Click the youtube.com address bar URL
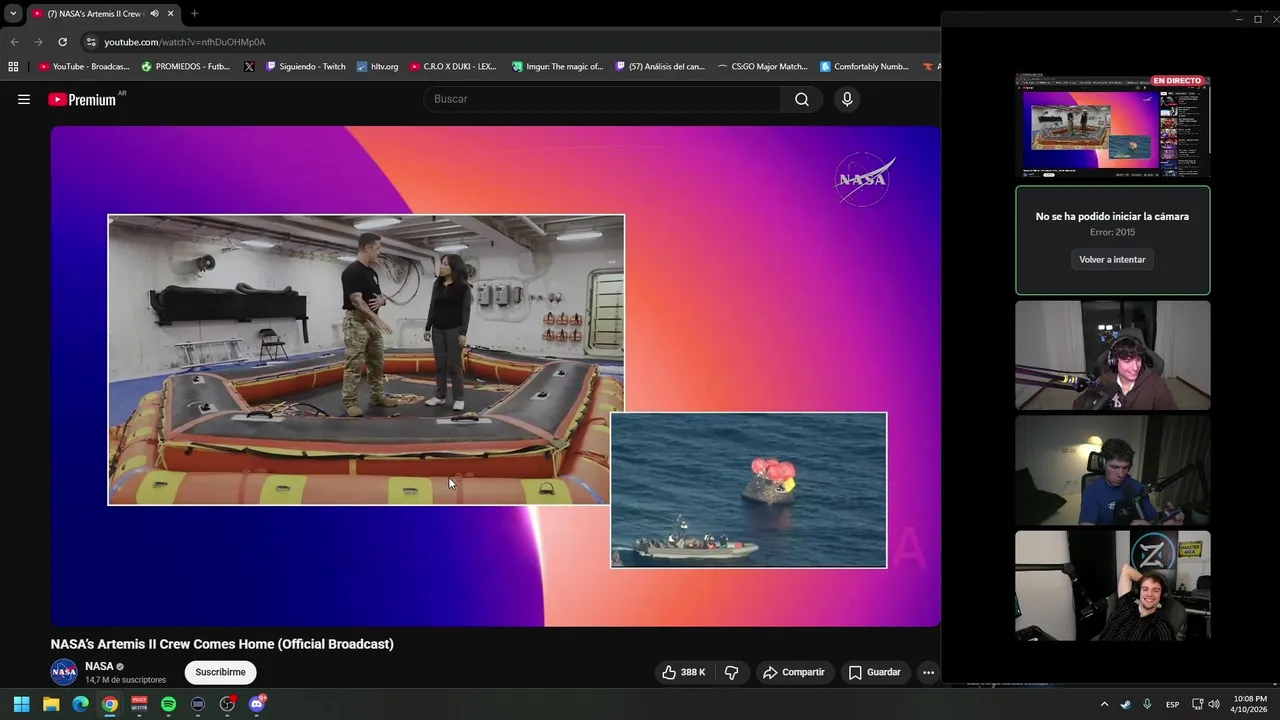 click(185, 42)
